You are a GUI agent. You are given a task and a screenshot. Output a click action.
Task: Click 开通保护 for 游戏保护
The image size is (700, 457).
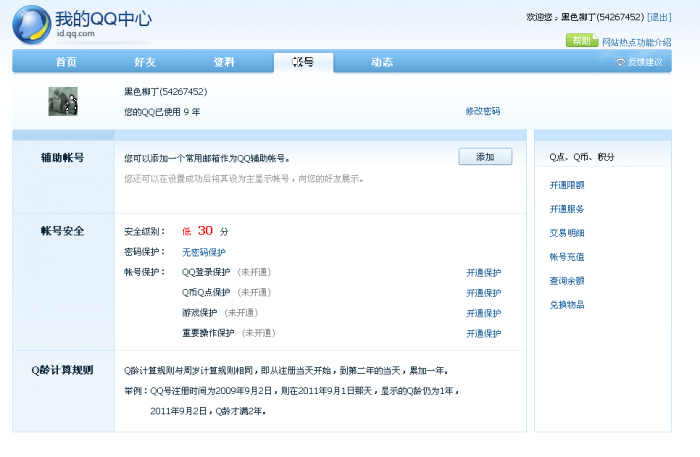tap(483, 313)
